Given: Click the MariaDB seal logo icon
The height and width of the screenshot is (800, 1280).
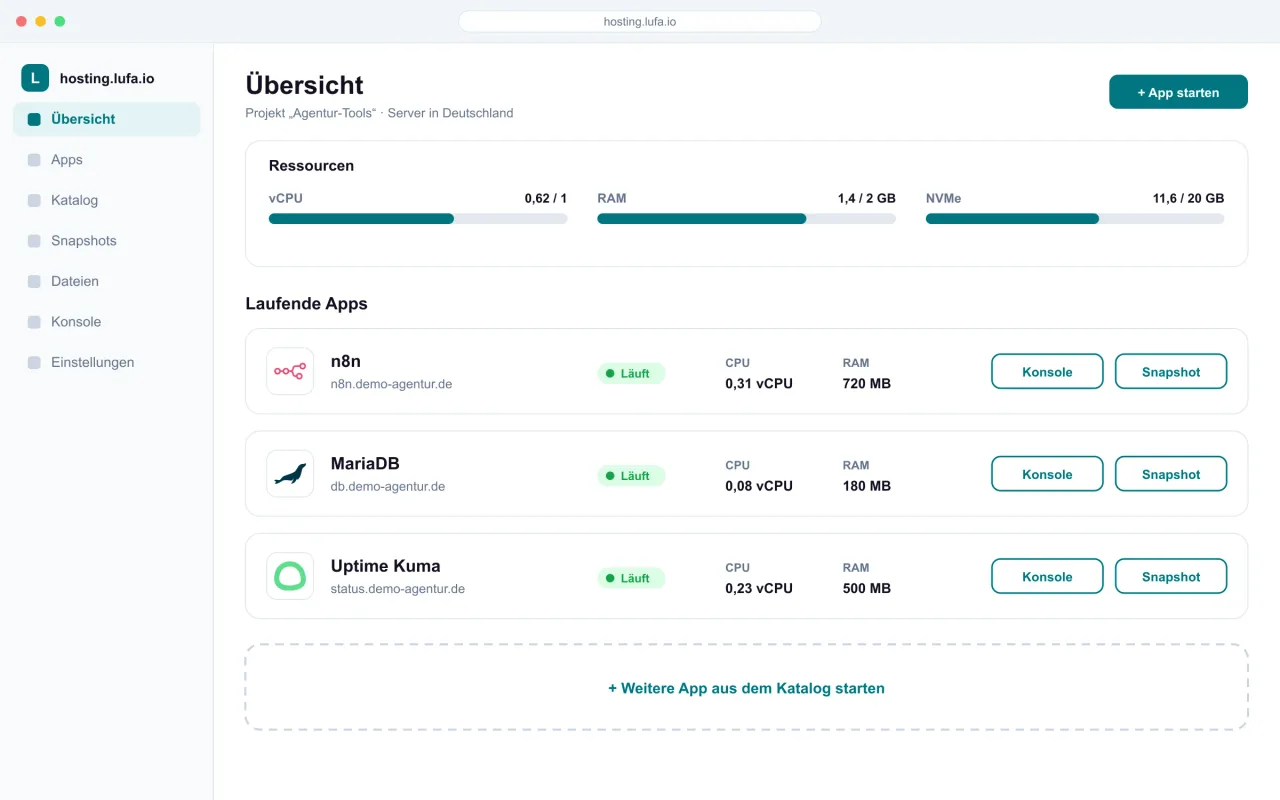Looking at the screenshot, I should [x=290, y=474].
